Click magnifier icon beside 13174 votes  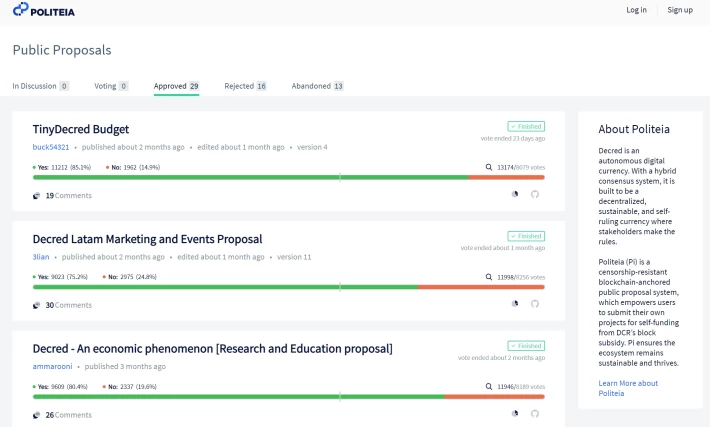[489, 167]
